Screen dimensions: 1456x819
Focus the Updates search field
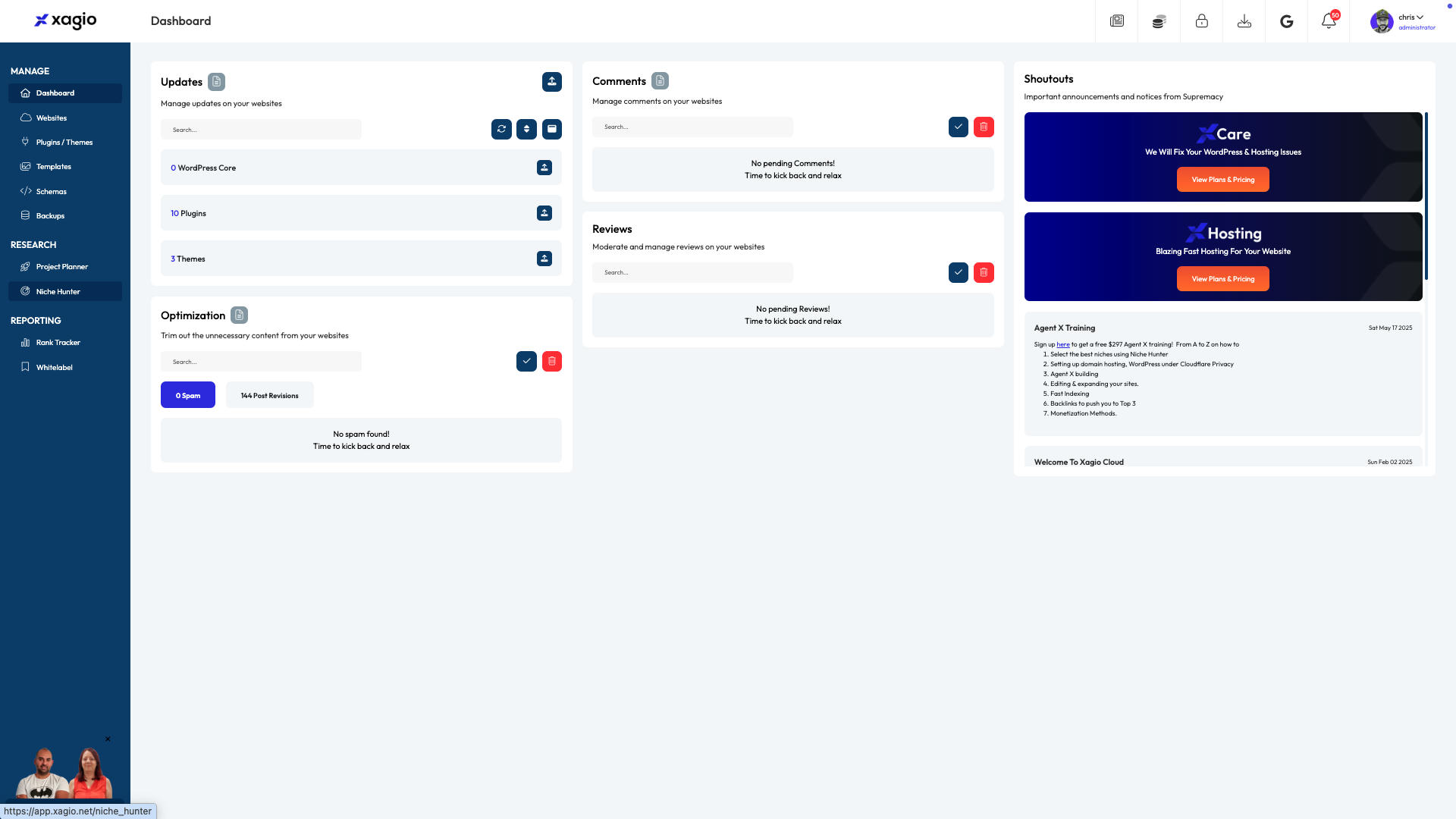click(x=261, y=130)
